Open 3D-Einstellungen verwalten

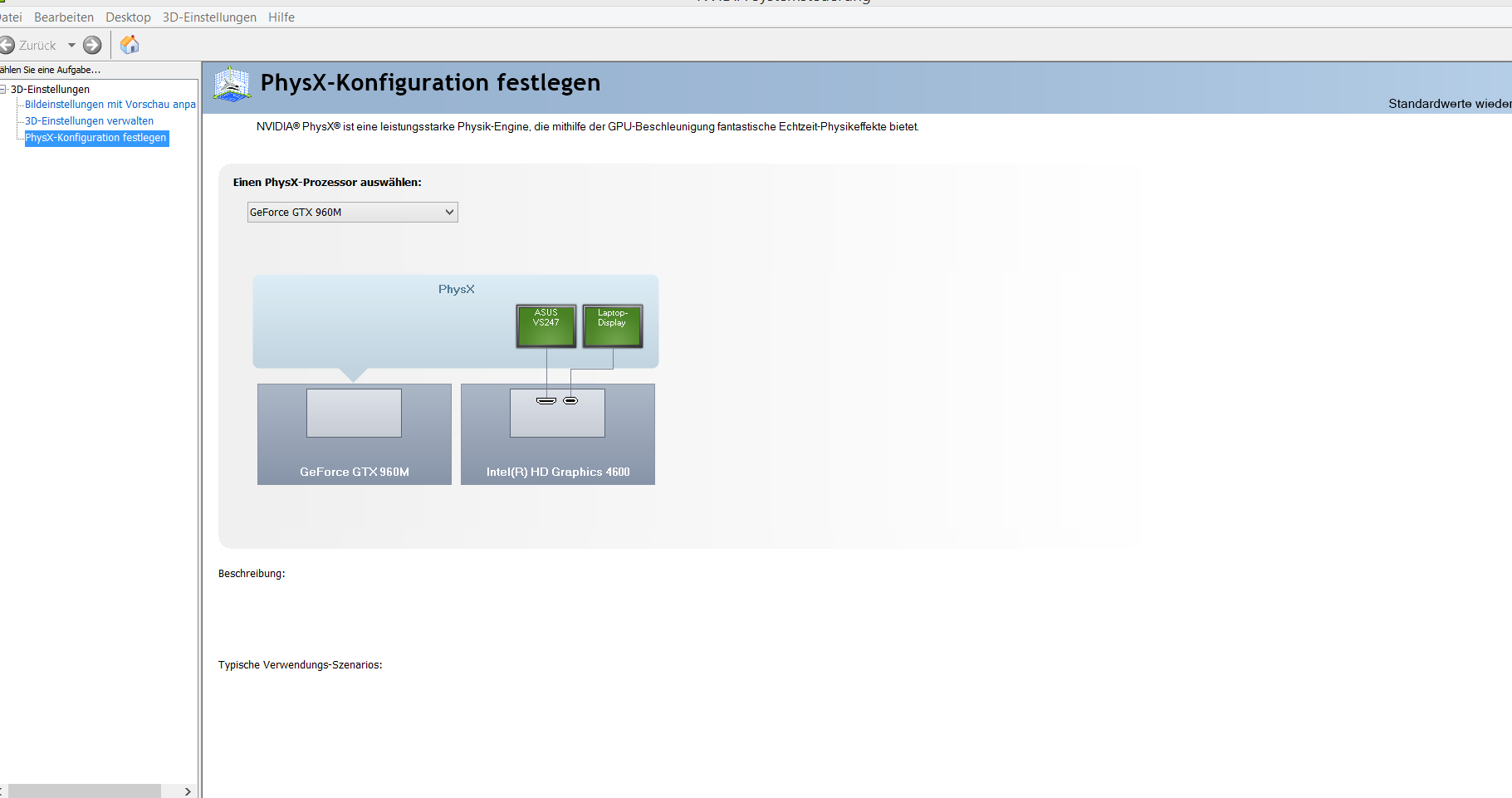coord(89,121)
